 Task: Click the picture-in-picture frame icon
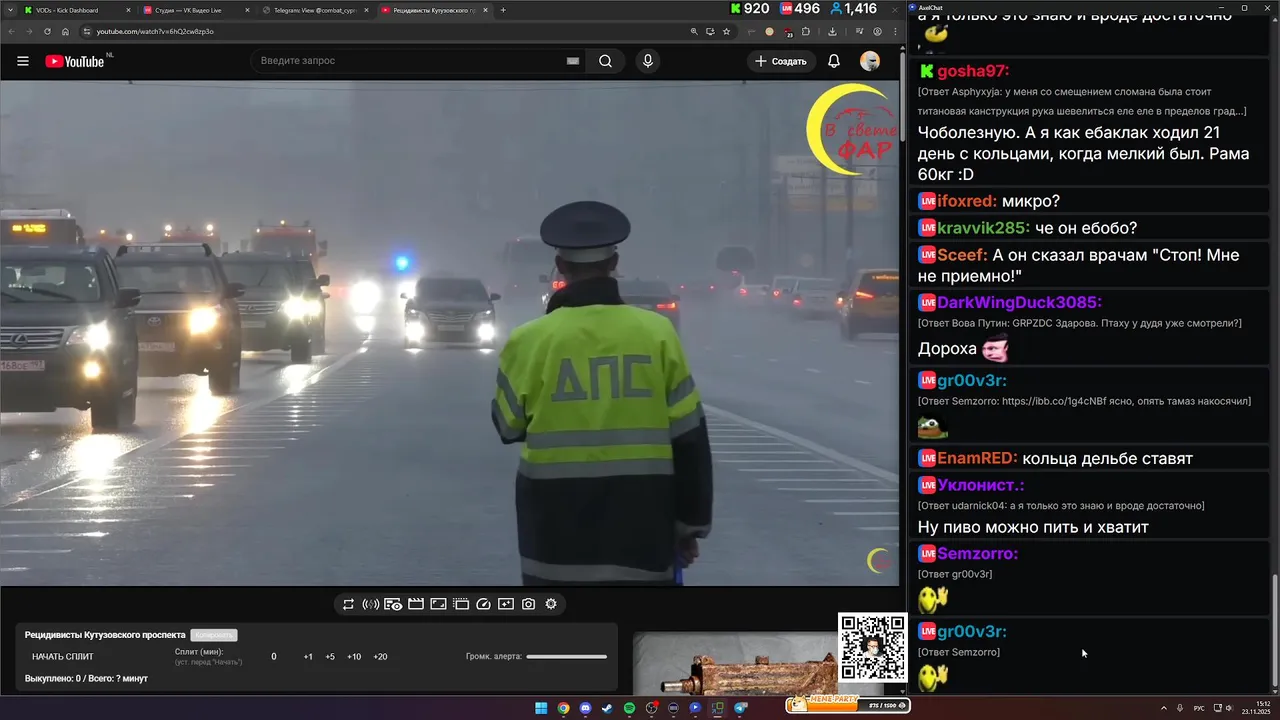[x=438, y=604]
